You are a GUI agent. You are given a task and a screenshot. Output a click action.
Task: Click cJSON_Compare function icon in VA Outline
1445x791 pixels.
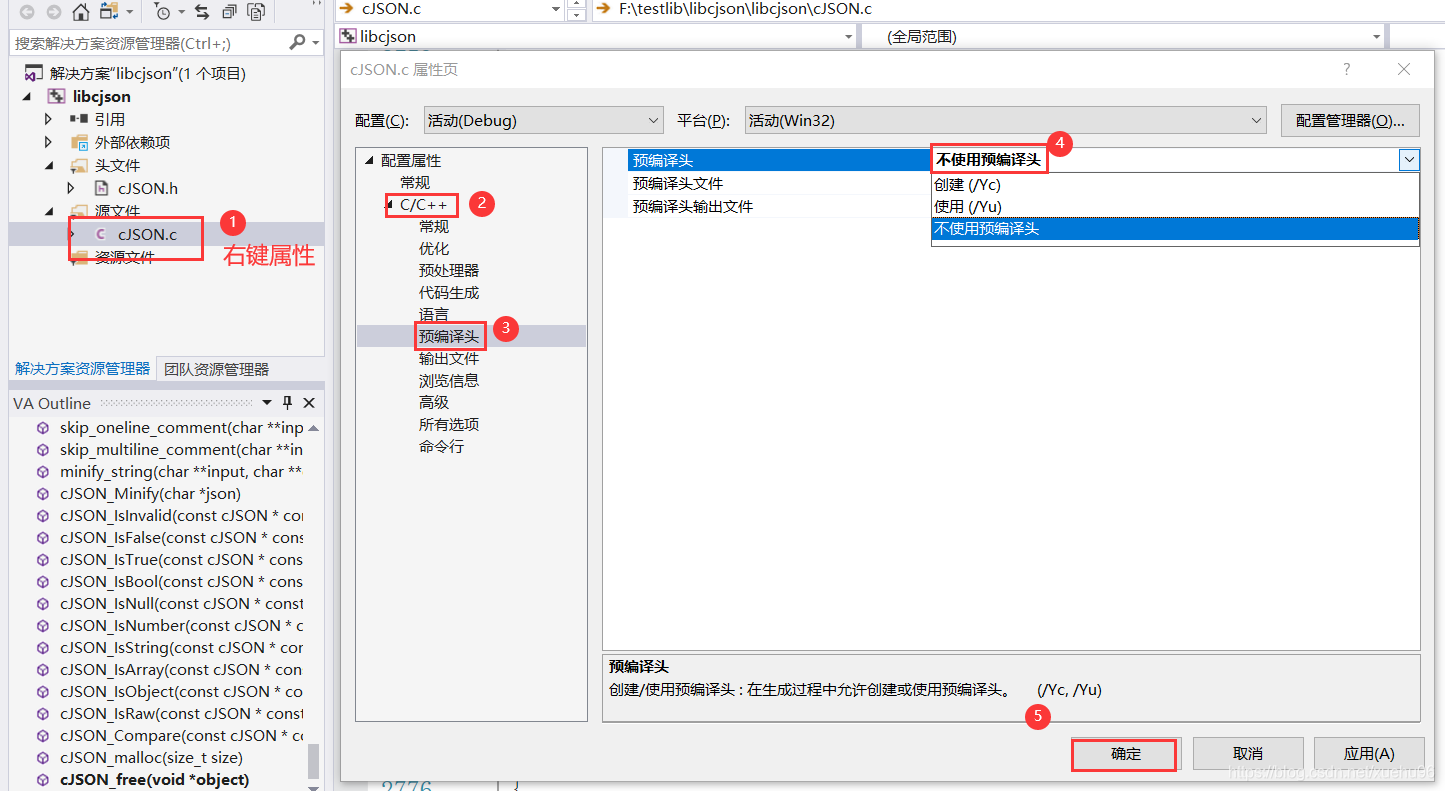tap(42, 736)
